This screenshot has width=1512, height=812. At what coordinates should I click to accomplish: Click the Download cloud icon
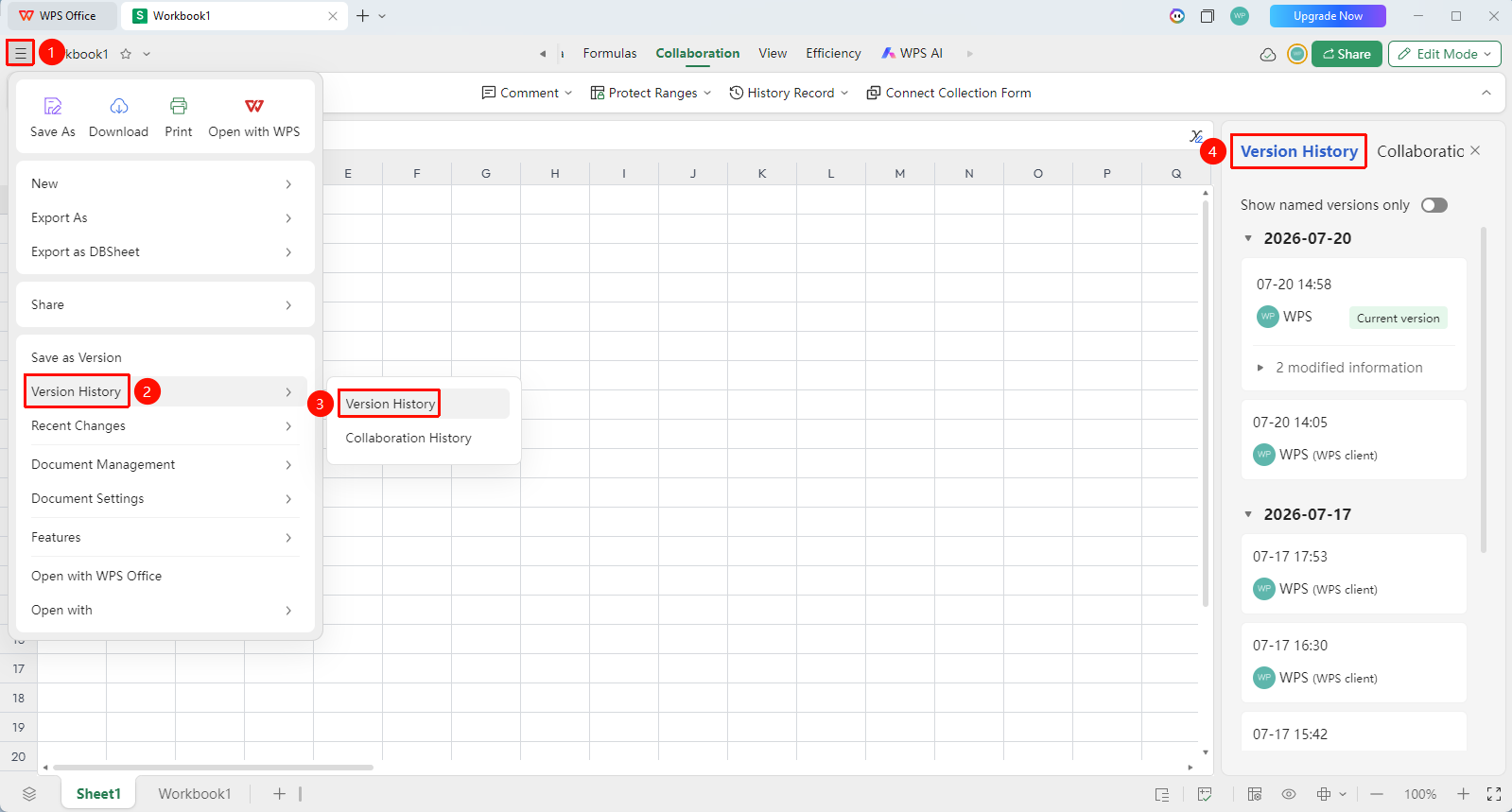pos(119,106)
